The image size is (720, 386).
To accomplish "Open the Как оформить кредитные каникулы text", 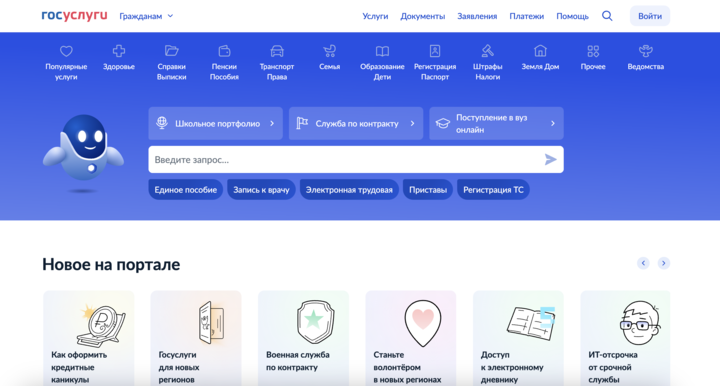I will pos(79,367).
